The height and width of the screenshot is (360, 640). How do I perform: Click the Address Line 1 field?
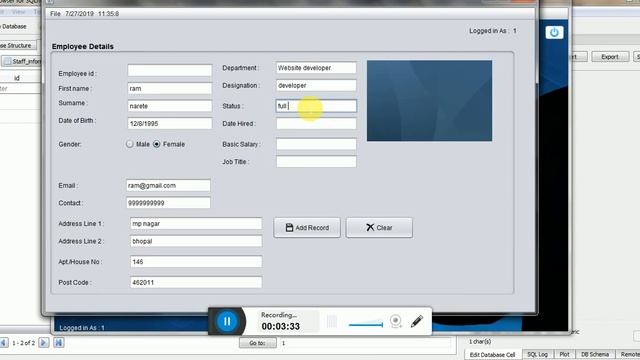tap(196, 224)
